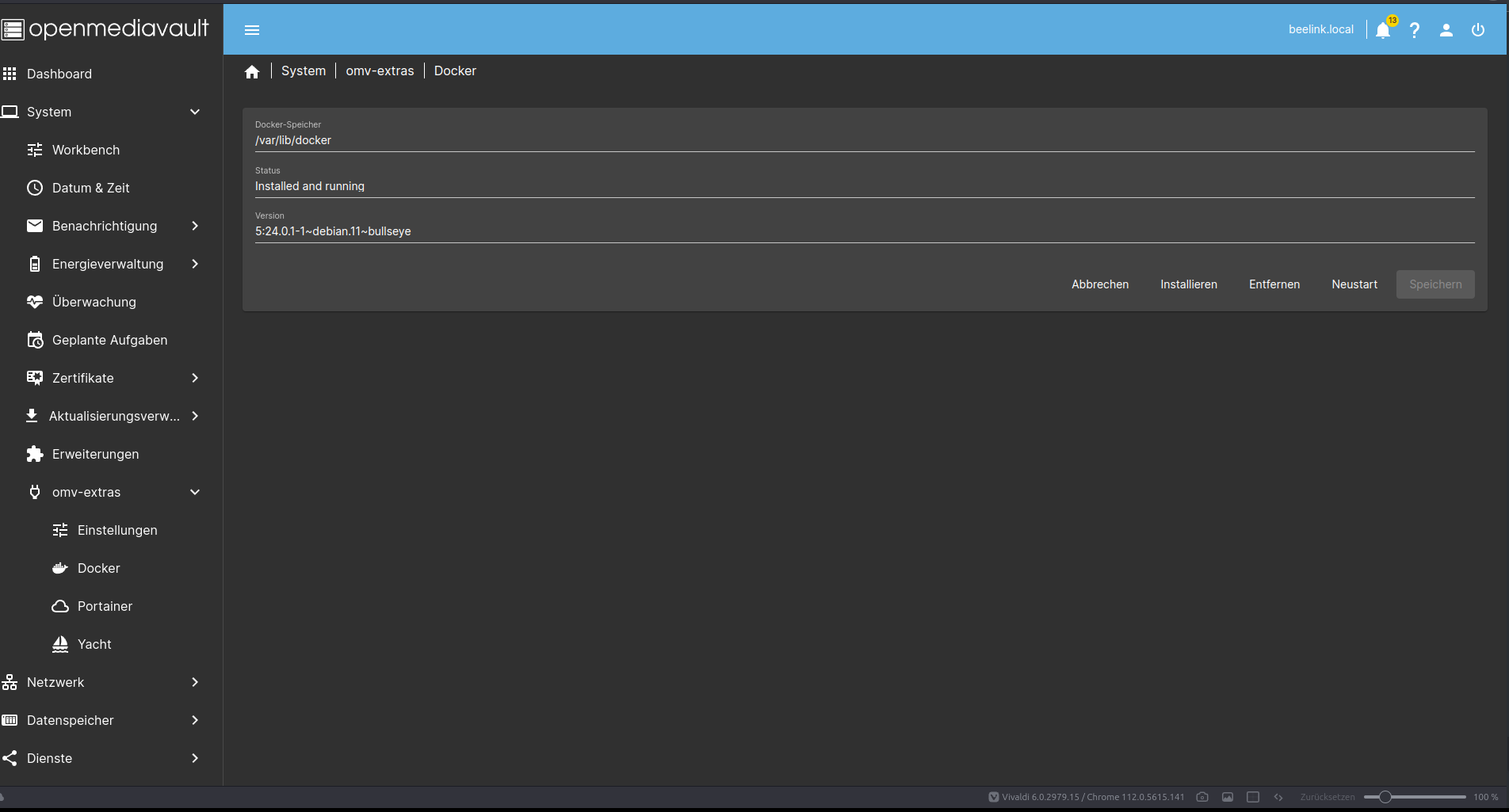
Task: Click the Überwachung heartbeat icon
Action: [35, 302]
